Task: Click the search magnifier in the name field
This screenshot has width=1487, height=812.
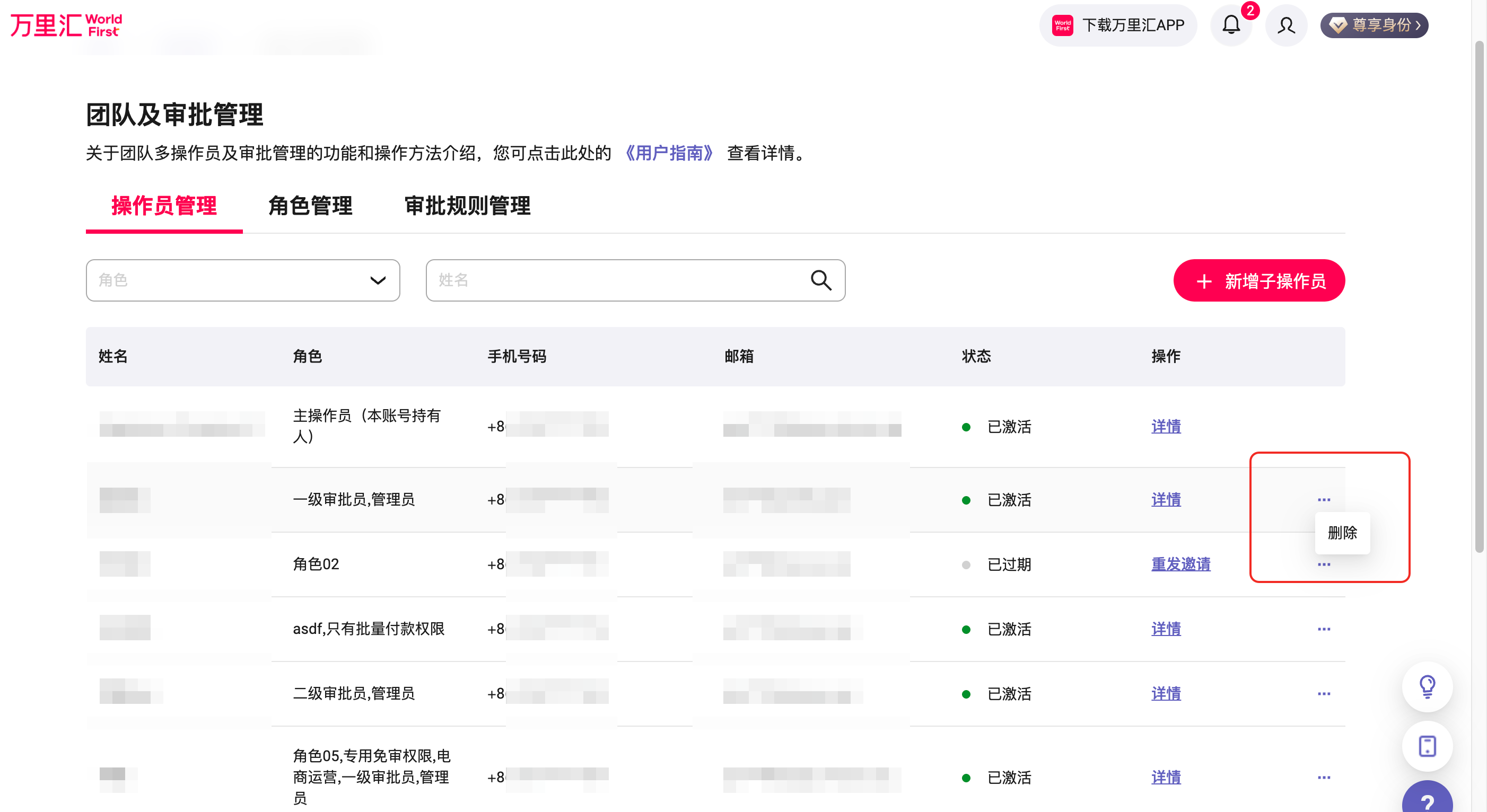Action: 821,280
